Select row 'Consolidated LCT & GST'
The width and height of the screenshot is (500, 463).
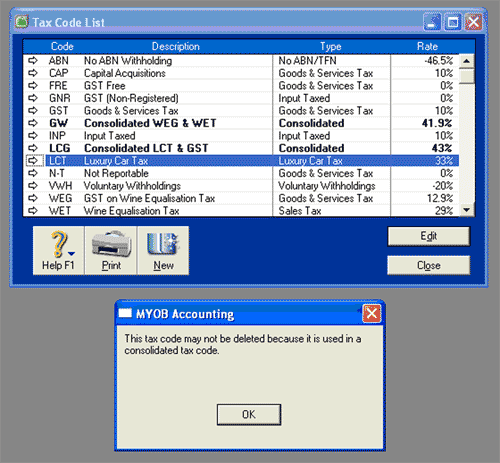click(241, 148)
